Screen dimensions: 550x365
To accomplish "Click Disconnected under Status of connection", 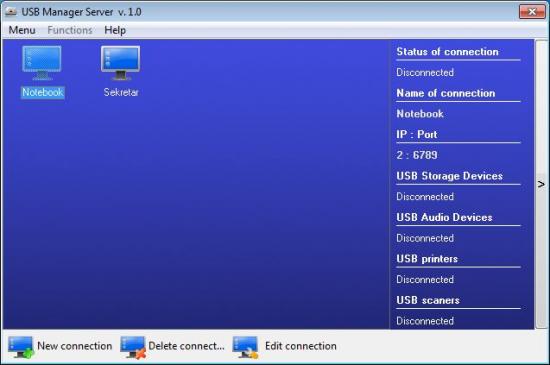I will [x=425, y=72].
